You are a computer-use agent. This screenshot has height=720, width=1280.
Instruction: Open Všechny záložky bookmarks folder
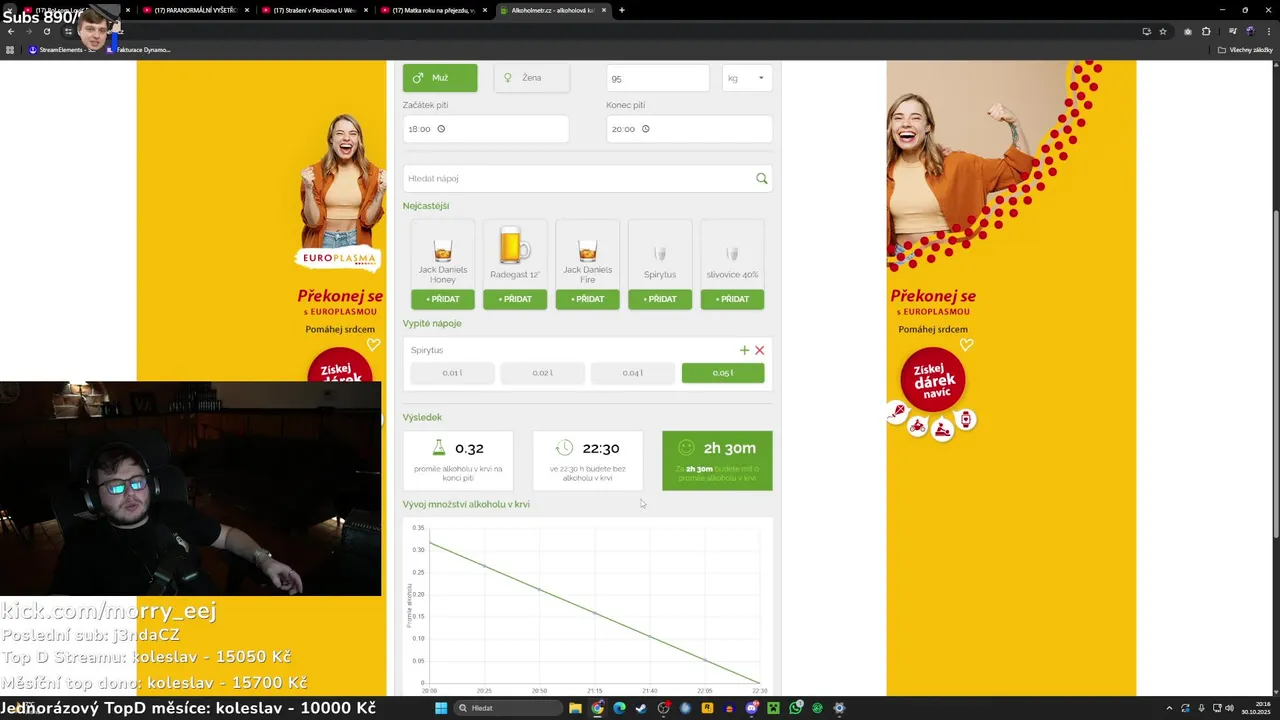[1245, 50]
